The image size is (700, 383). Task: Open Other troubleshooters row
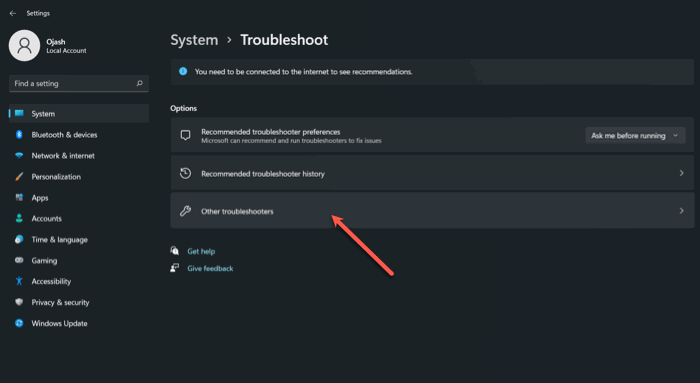[432, 211]
